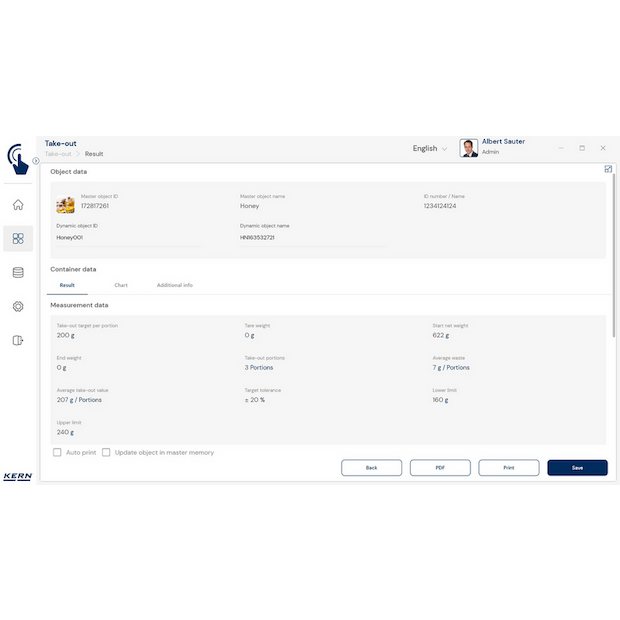
Task: Click the fullscreen expand icon at panel corner
Action: [608, 169]
